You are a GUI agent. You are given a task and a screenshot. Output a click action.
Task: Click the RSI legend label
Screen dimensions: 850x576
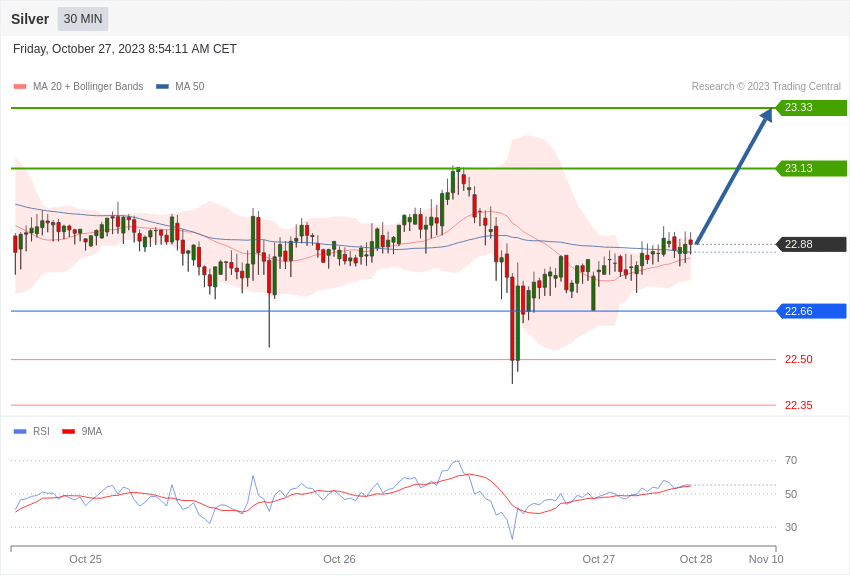41,431
